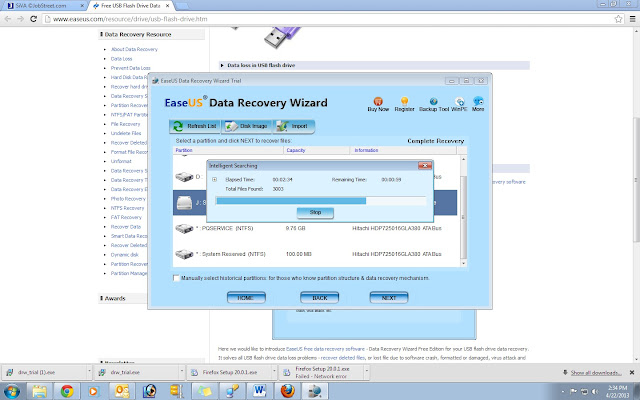Enable Manually select historical partitions checkbox
The height and width of the screenshot is (400, 640).
(176, 278)
